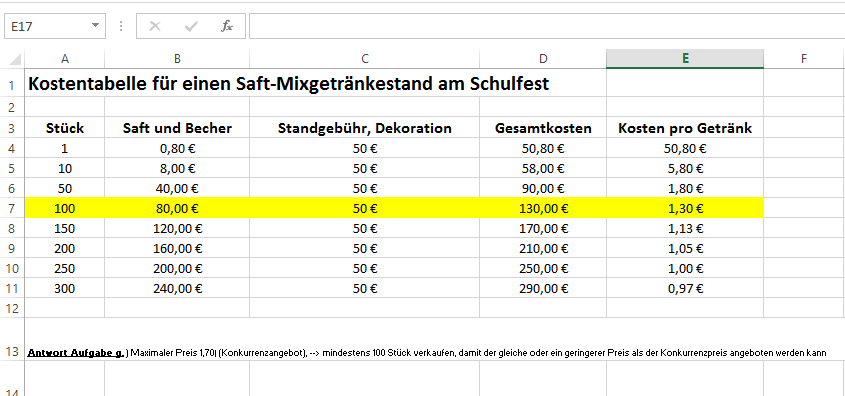The width and height of the screenshot is (845, 396).
Task: Select the cell with value 1,80 €
Action: tap(685, 189)
